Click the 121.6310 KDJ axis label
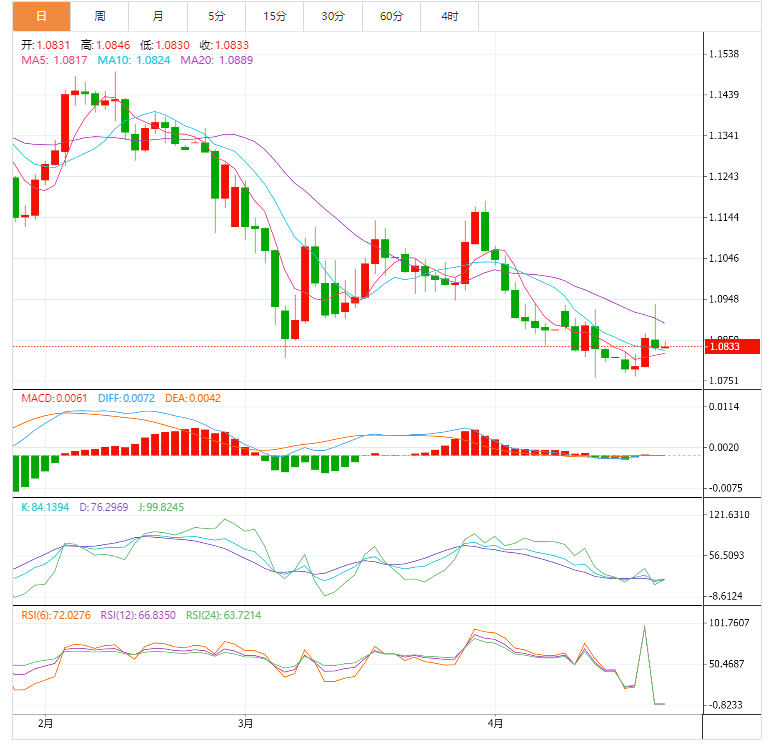The width and height of the screenshot is (770, 749). (729, 515)
